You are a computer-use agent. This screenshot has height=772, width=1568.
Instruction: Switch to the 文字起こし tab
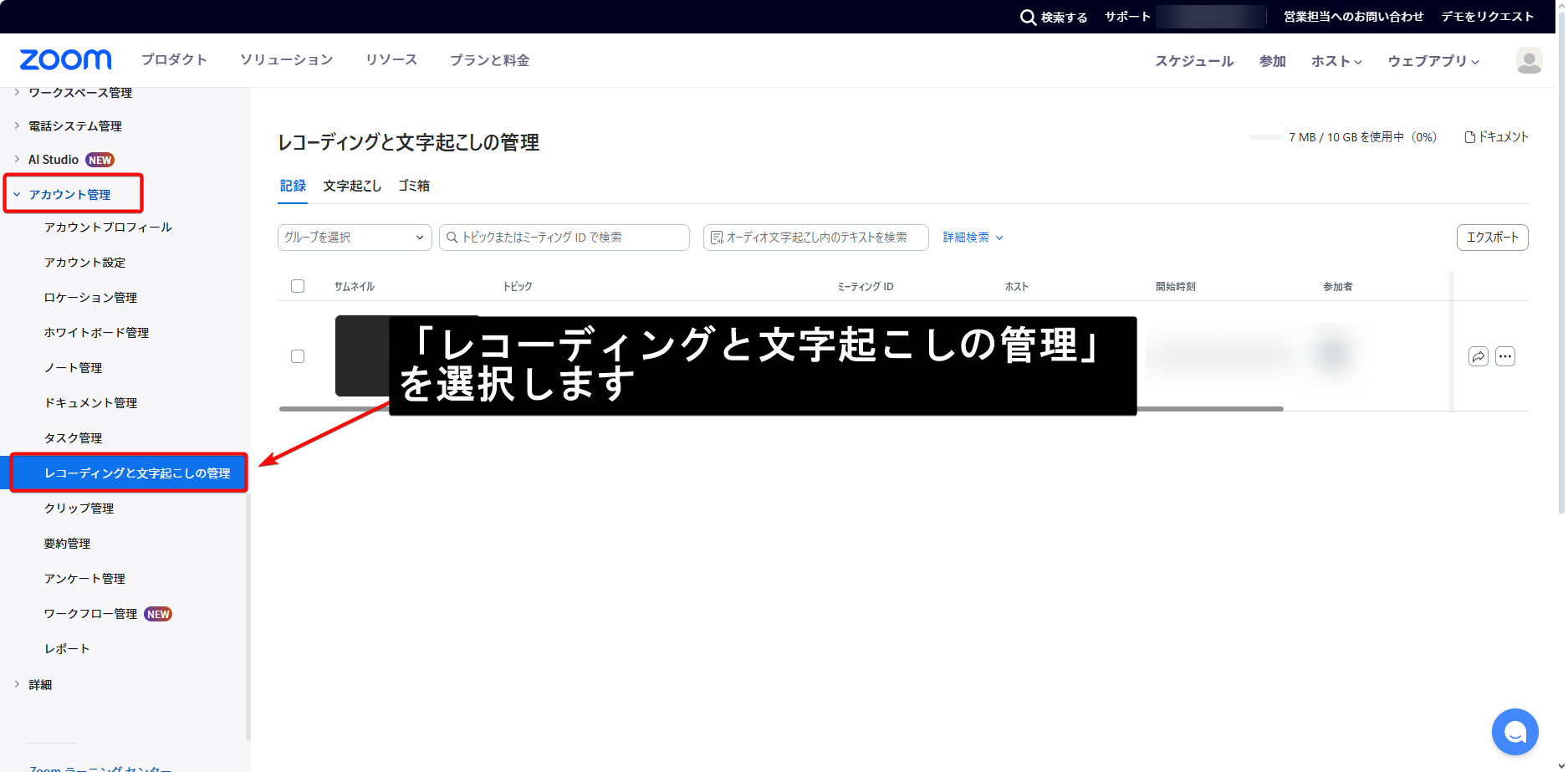pyautogui.click(x=352, y=186)
